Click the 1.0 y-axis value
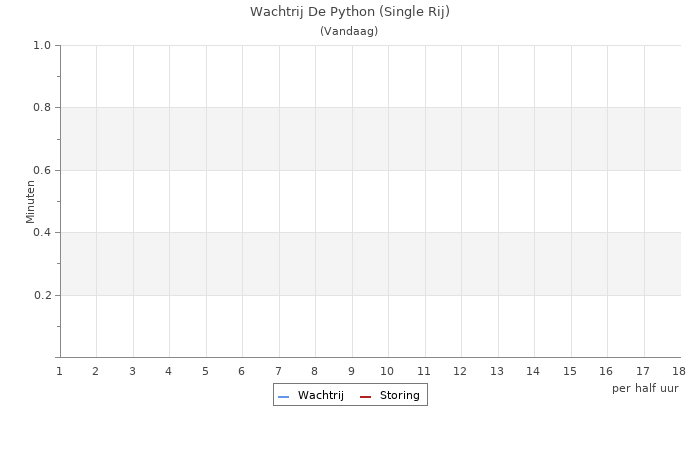The image size is (700, 450). pos(42,45)
